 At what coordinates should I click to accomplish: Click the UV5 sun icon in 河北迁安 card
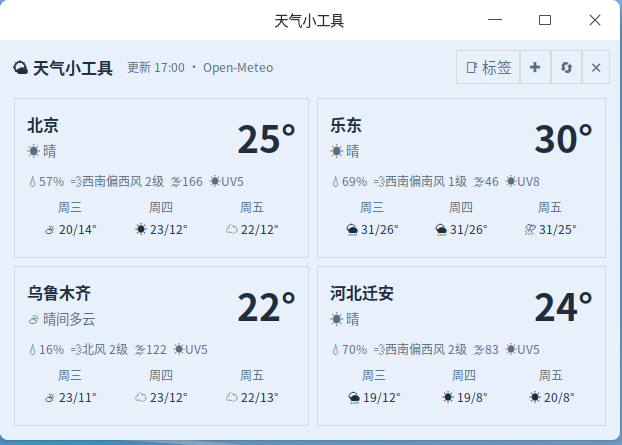coord(511,349)
